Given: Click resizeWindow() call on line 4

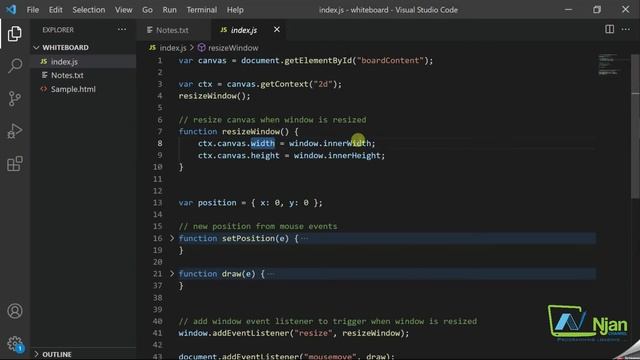Looking at the screenshot, I should (x=214, y=96).
